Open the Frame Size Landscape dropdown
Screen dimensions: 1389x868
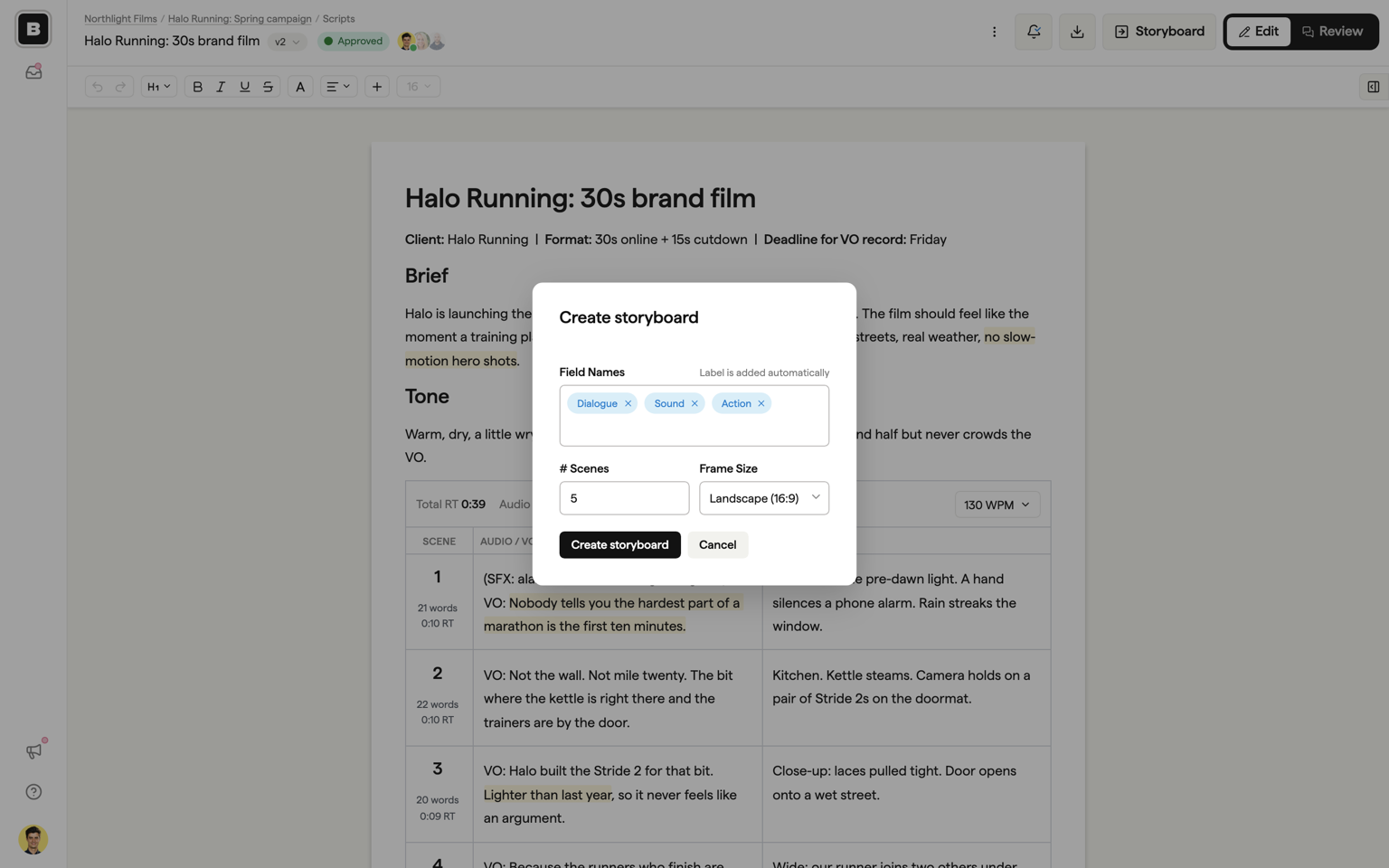click(764, 498)
